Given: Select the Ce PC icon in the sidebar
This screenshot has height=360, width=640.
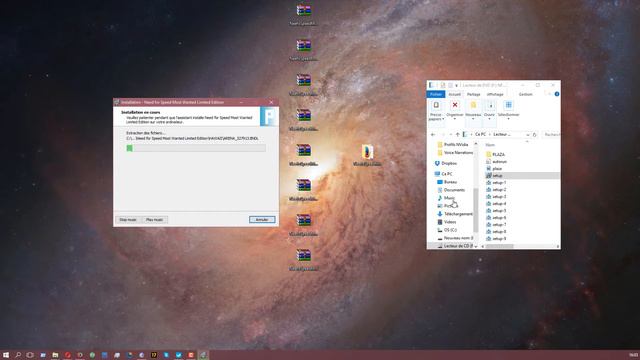Looking at the screenshot, I should tap(438, 174).
